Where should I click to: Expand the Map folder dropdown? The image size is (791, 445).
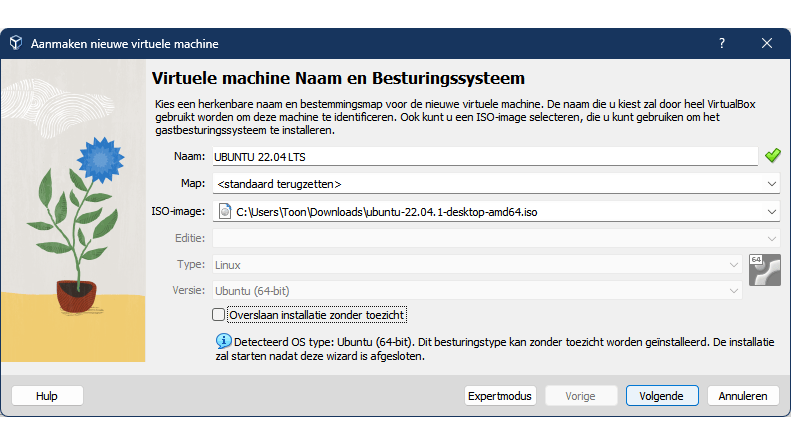771,184
